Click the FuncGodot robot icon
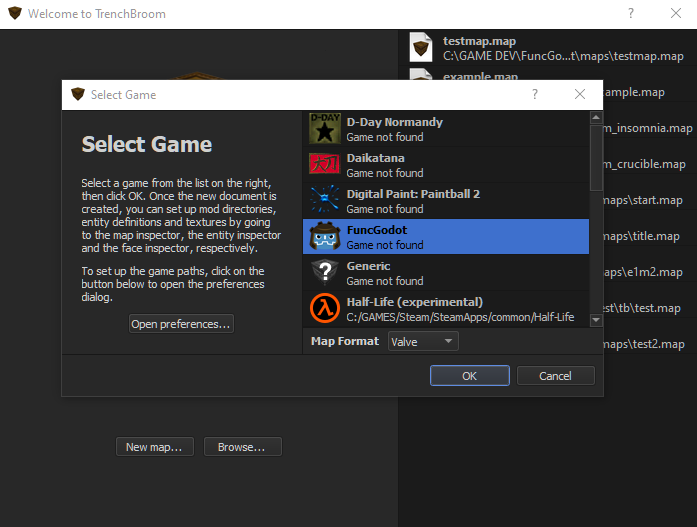 [x=325, y=237]
